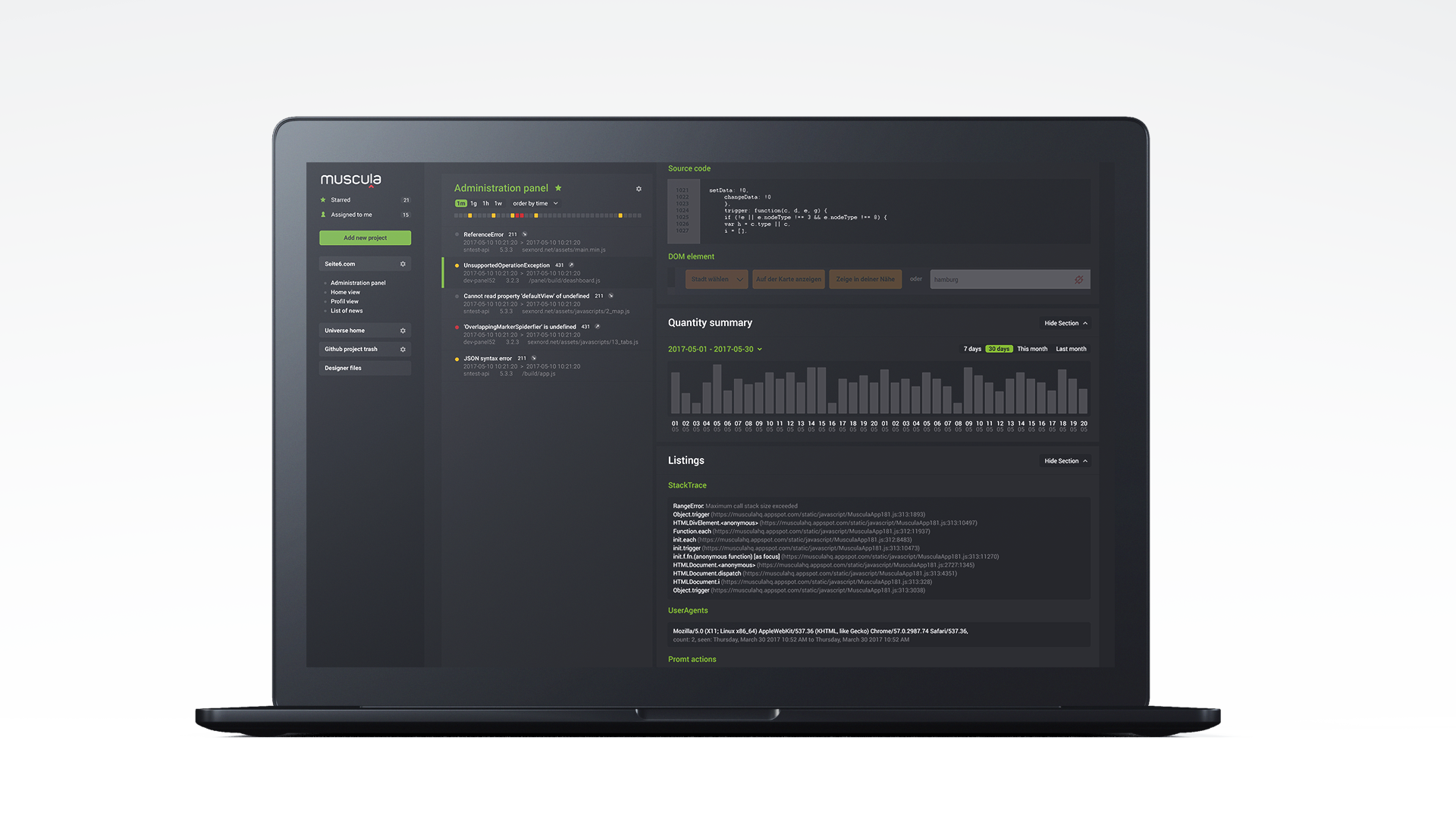Open Seite6.com project settings gear

(403, 264)
